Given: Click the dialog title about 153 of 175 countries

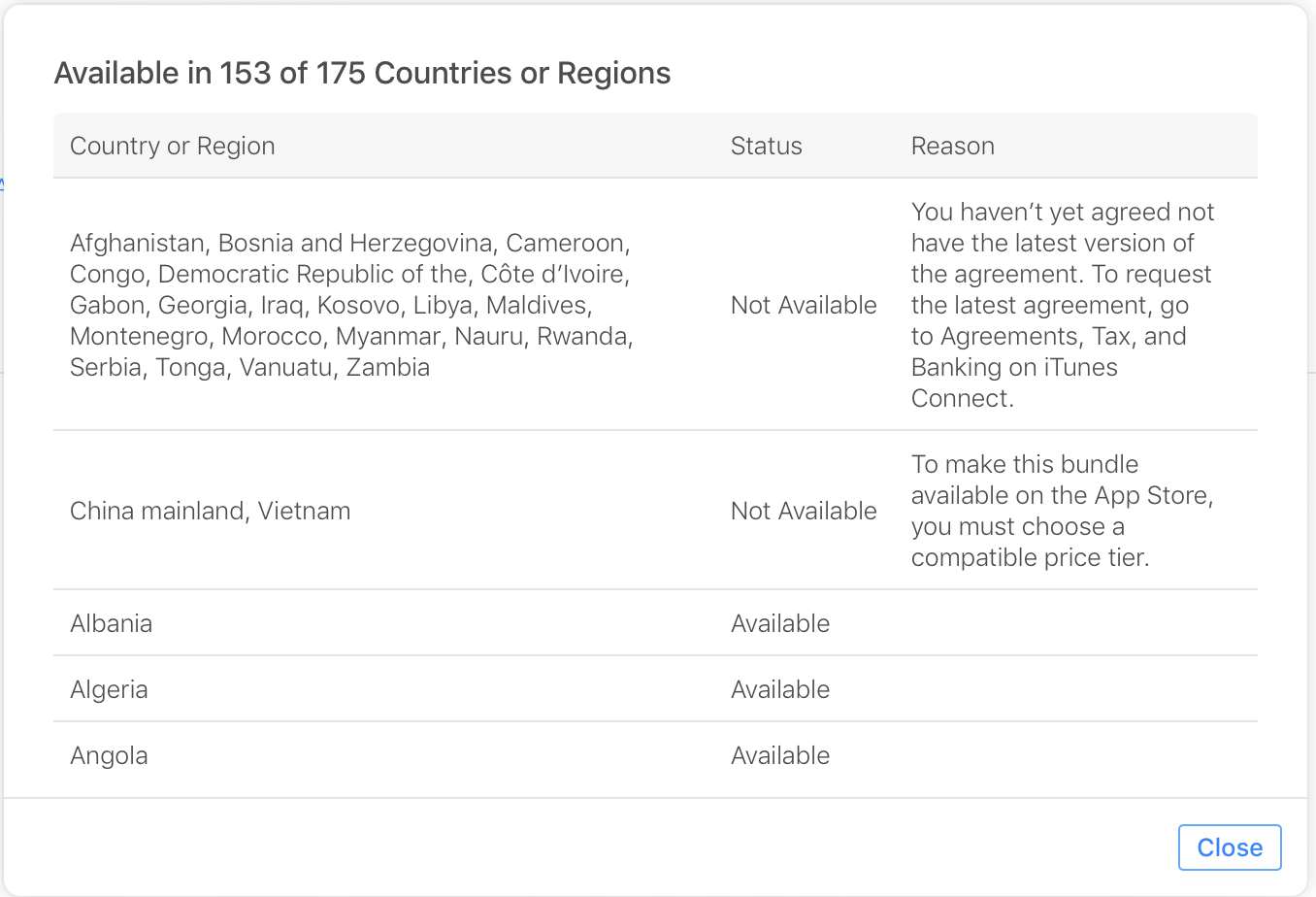Looking at the screenshot, I should click(x=362, y=73).
